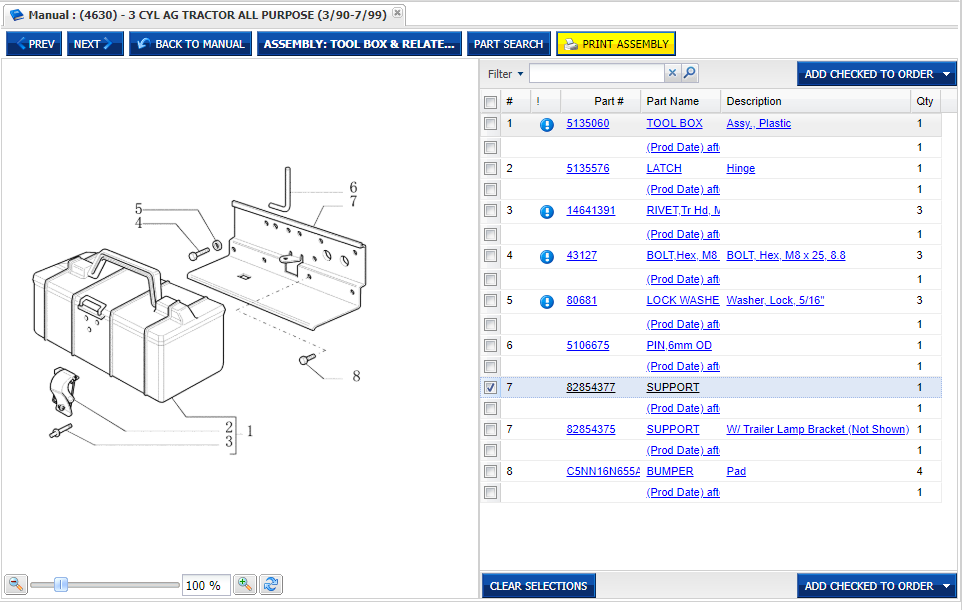
Task: Uncheck the 82854377 SUPPORT checkbox
Action: click(490, 387)
